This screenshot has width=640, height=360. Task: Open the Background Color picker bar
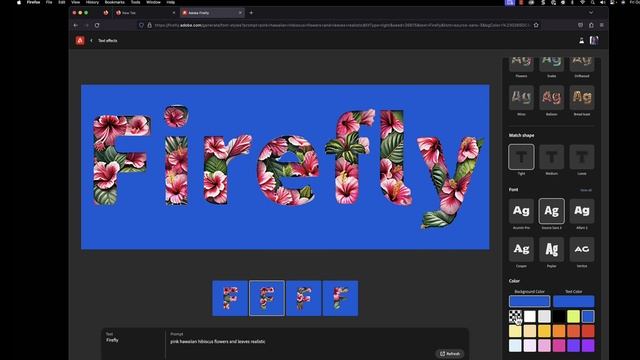point(529,301)
